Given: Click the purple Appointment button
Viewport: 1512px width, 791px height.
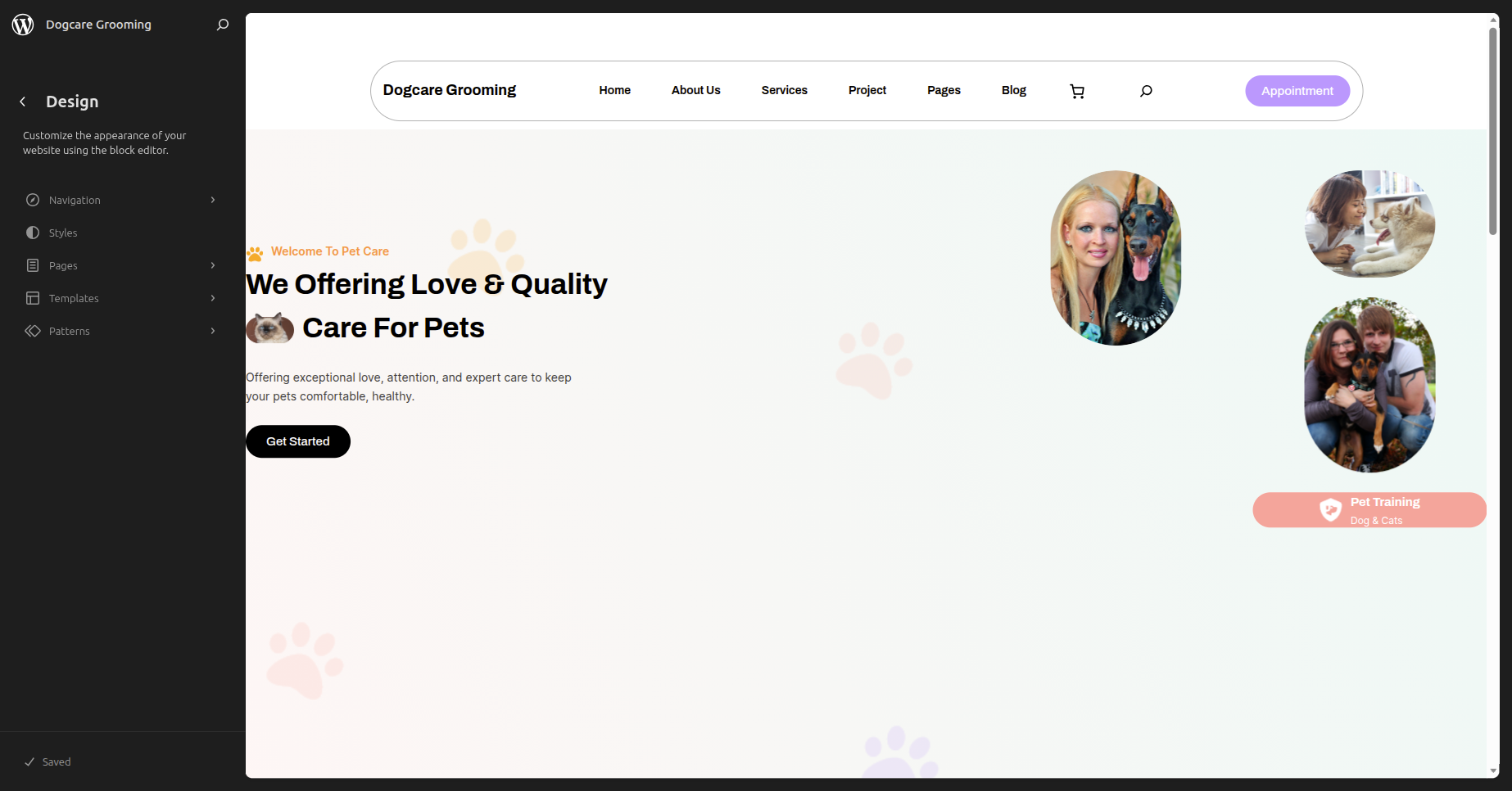Looking at the screenshot, I should (1297, 91).
